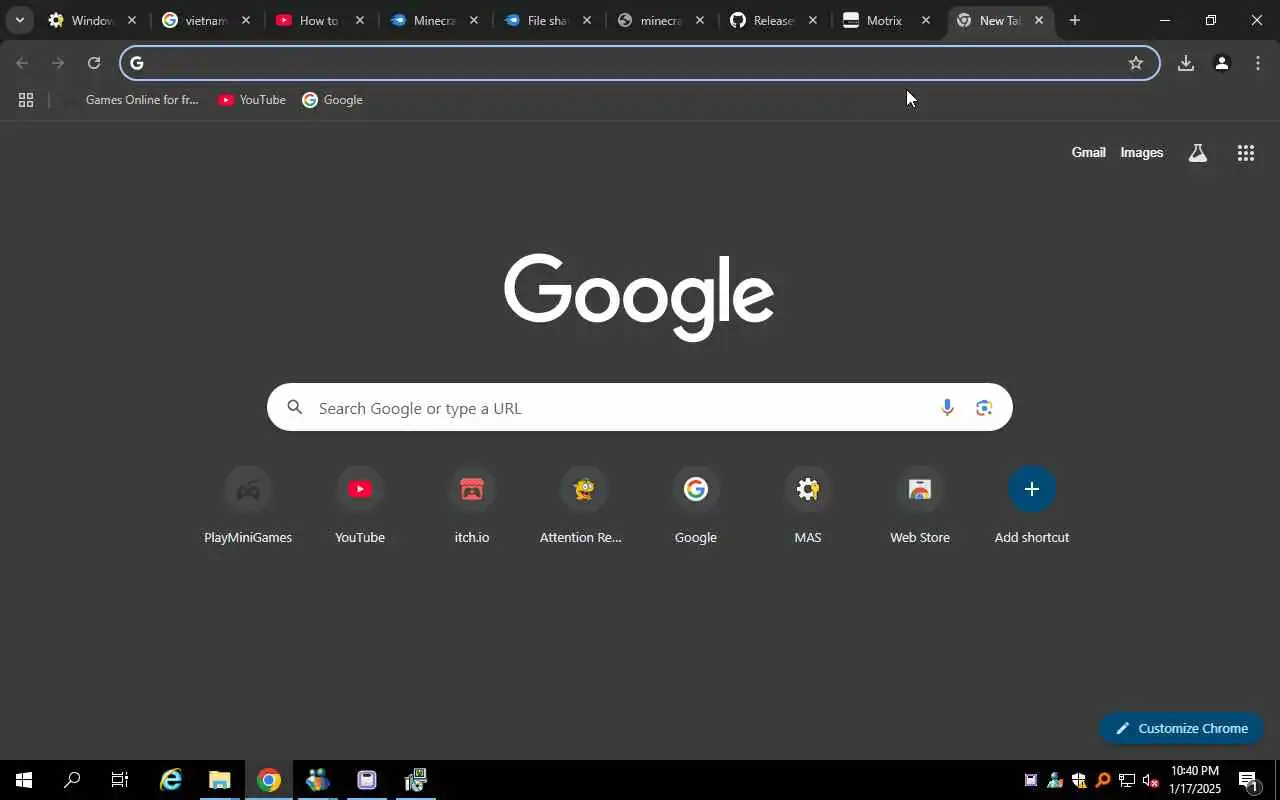Close the Motrix tab
The image size is (1280, 800).
(925, 20)
